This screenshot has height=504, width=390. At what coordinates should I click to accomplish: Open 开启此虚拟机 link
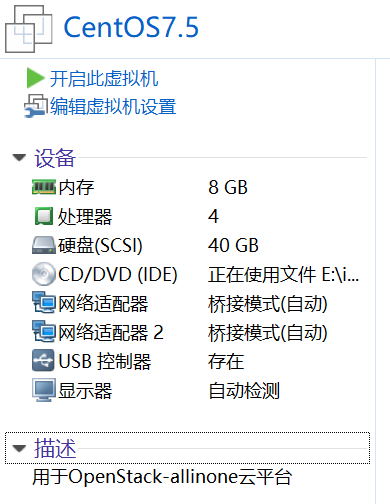pyautogui.click(x=104, y=79)
